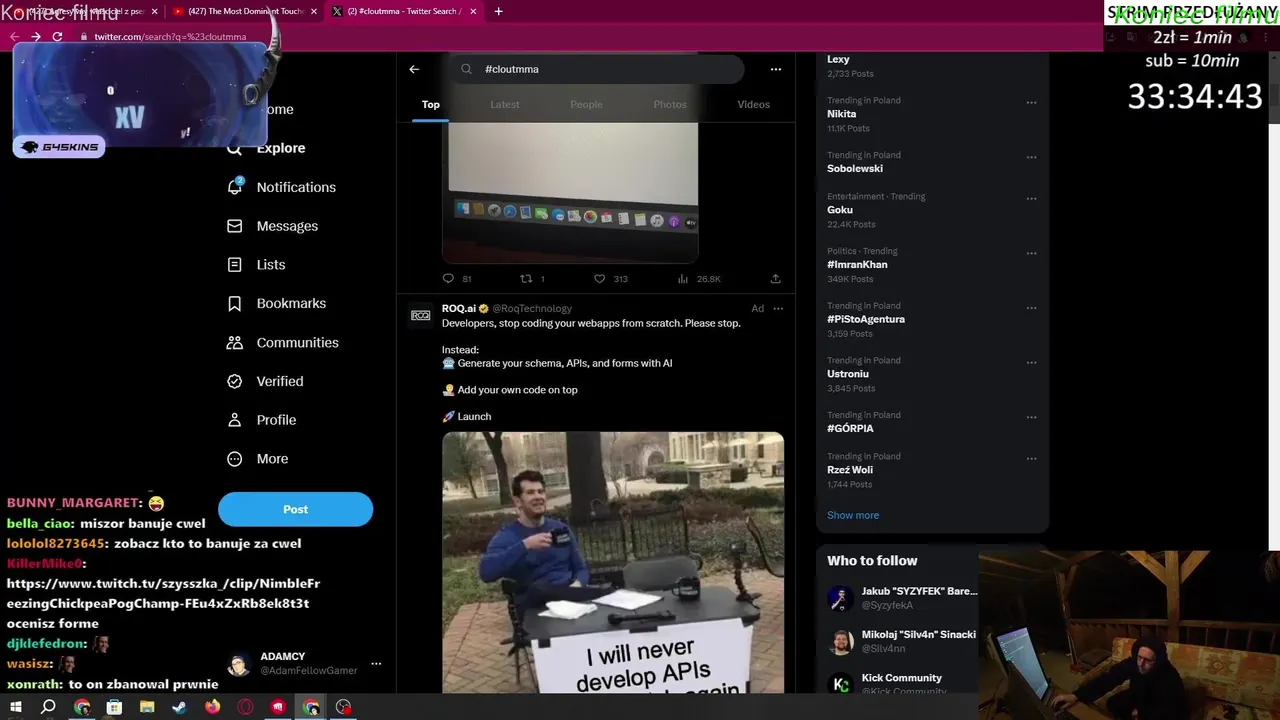Open the Goku trending topic
This screenshot has width=1280, height=720.
840,210
